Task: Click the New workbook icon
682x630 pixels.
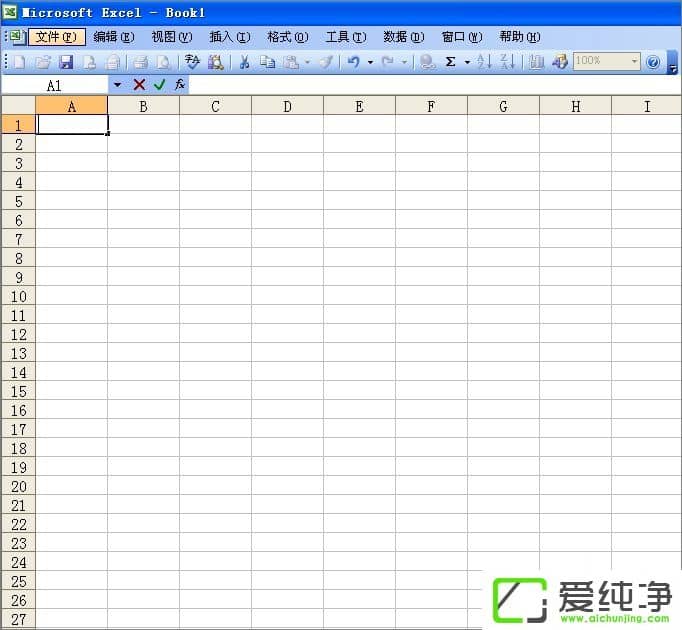Action: click(20, 62)
